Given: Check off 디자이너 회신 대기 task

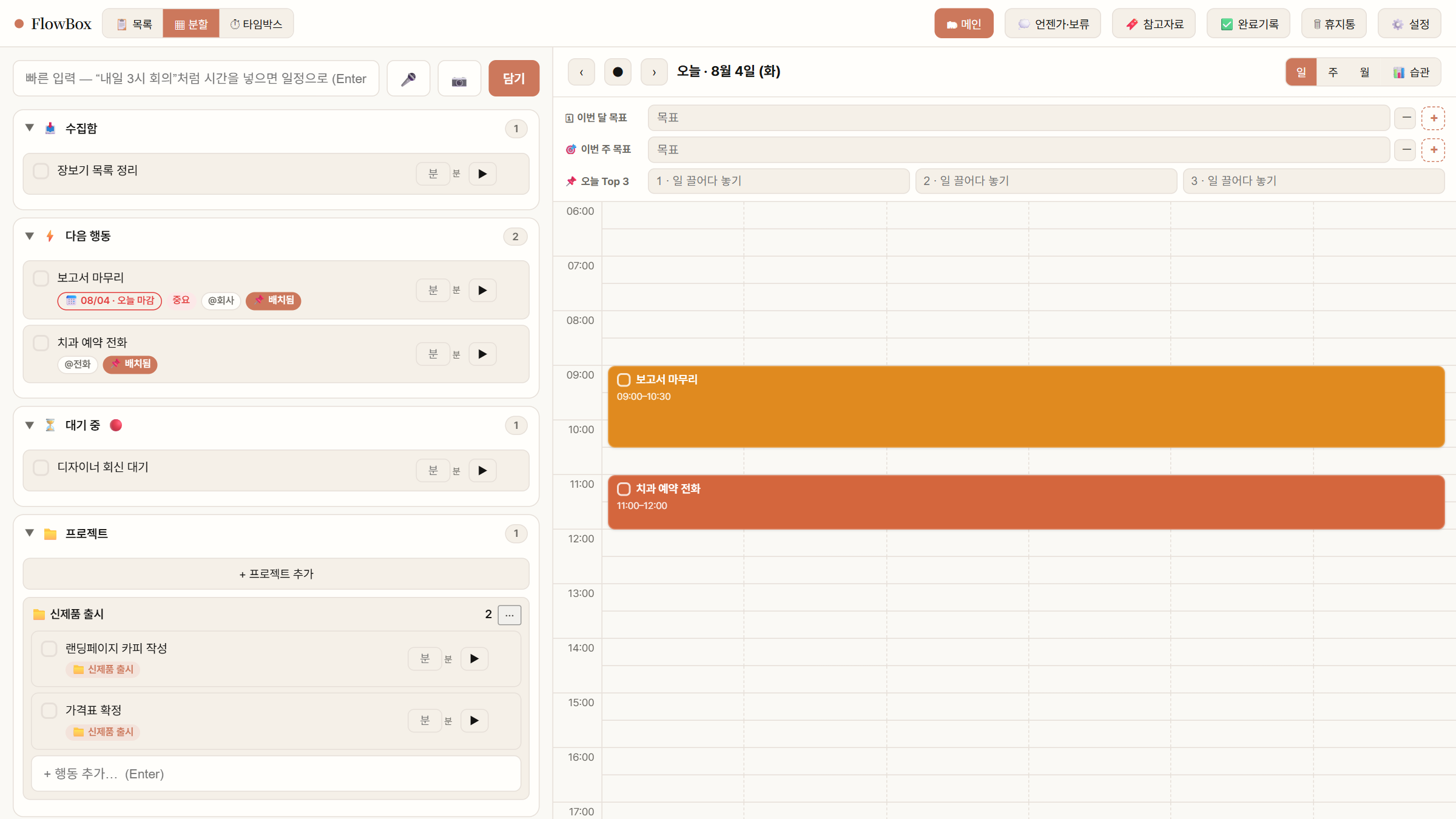Looking at the screenshot, I should (x=41, y=468).
